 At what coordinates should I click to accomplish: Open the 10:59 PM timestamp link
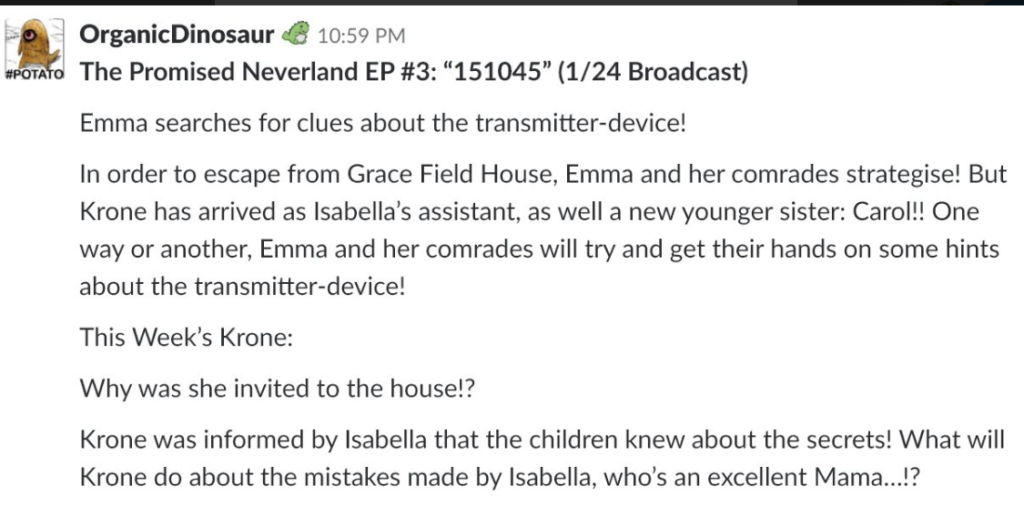coord(361,36)
